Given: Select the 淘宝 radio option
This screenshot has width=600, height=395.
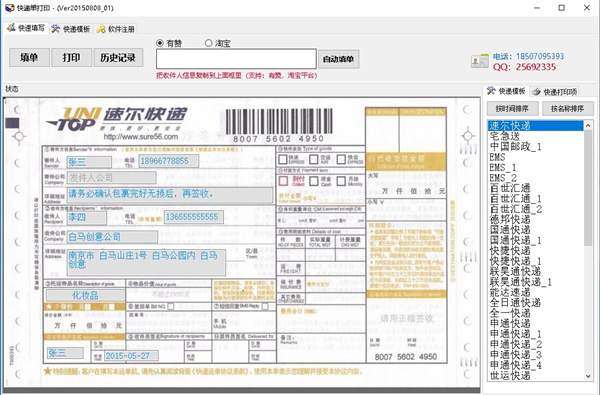Looking at the screenshot, I should tap(218, 43).
